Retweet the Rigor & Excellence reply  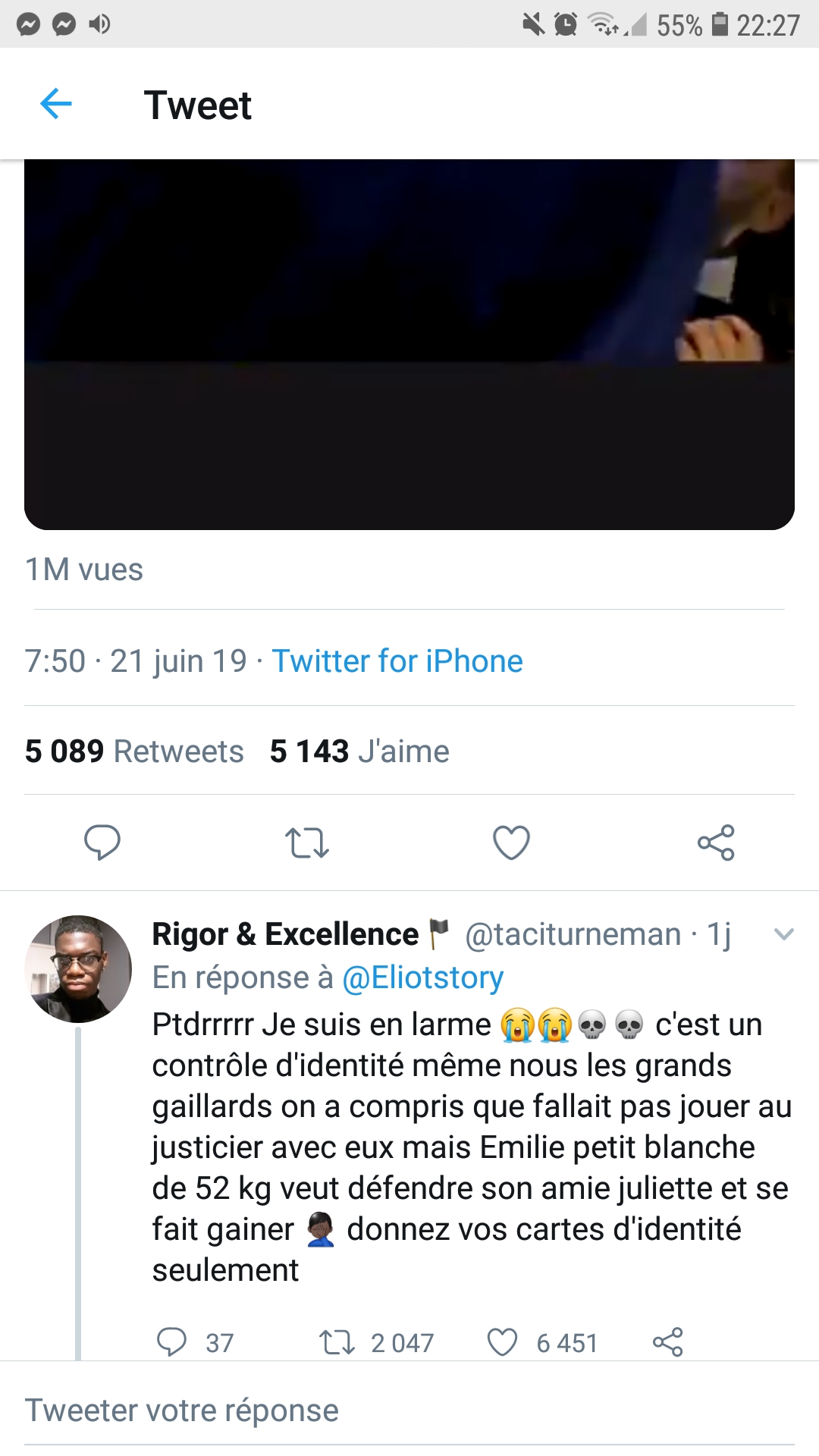coord(337,1341)
